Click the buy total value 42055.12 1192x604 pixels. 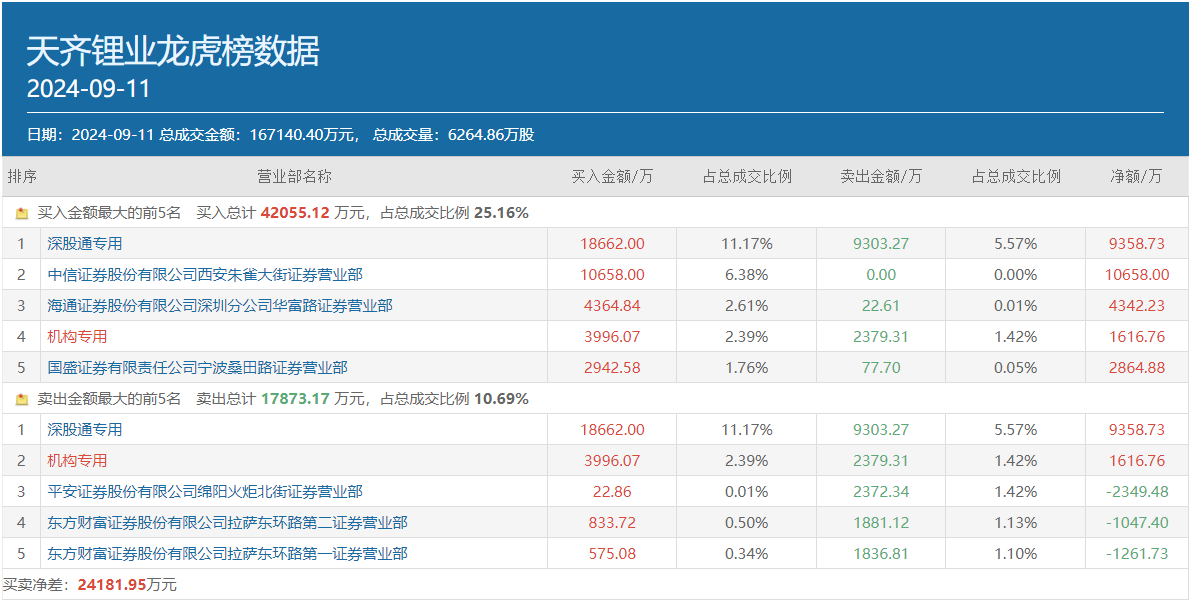(x=295, y=213)
